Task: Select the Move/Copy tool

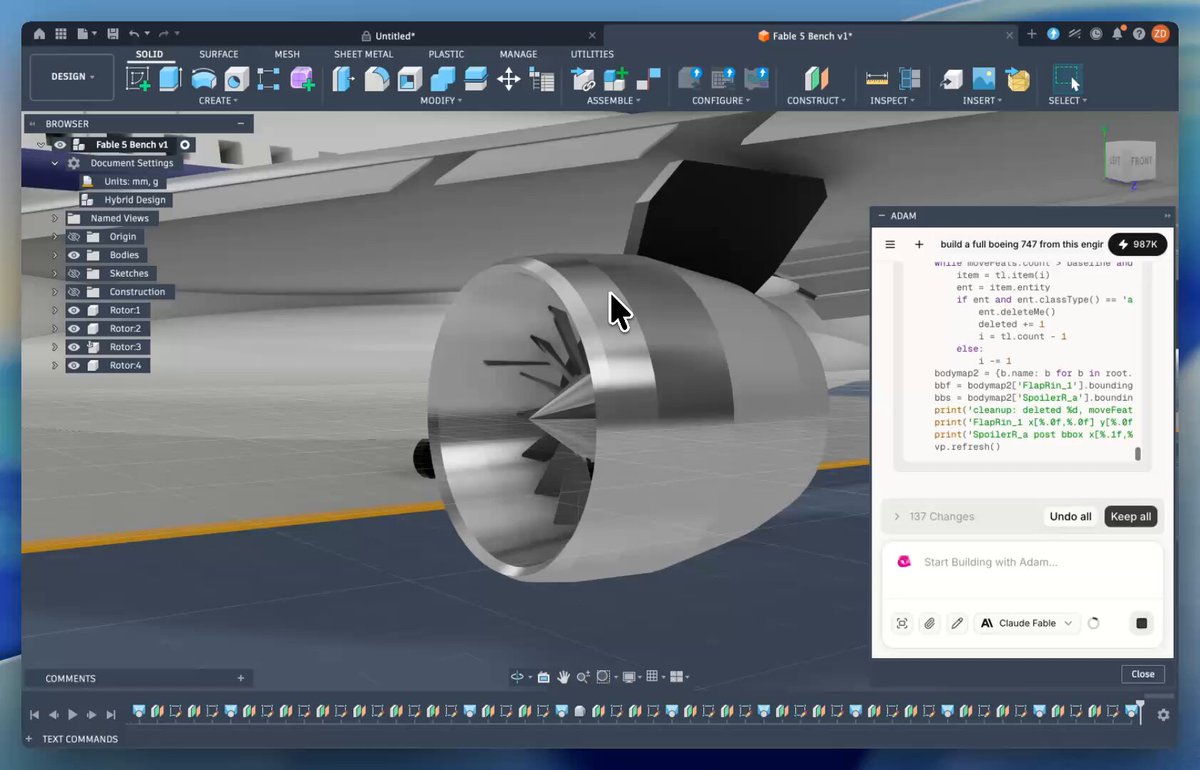Action: tap(508, 79)
